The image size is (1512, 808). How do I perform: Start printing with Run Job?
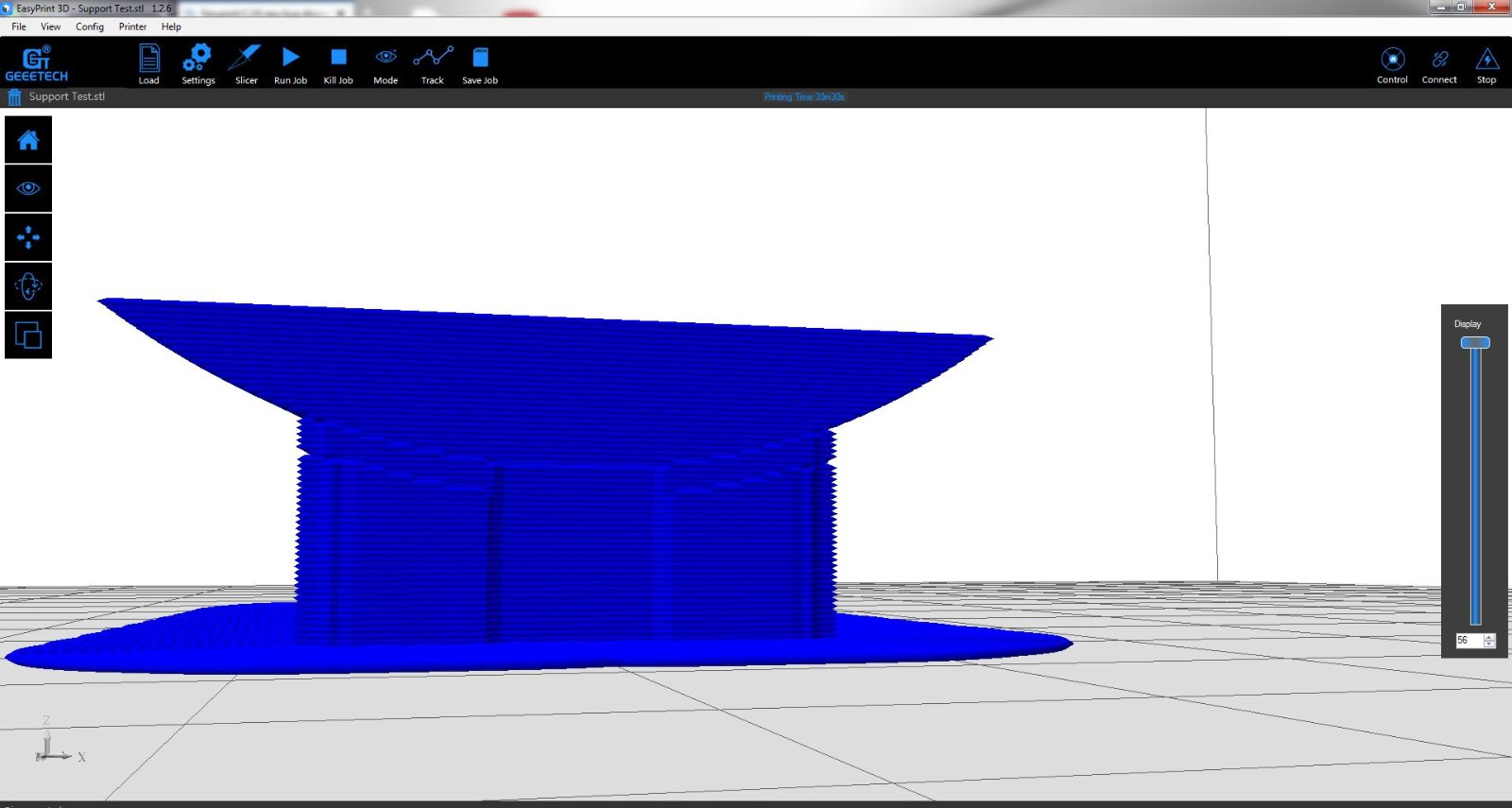coord(290,63)
